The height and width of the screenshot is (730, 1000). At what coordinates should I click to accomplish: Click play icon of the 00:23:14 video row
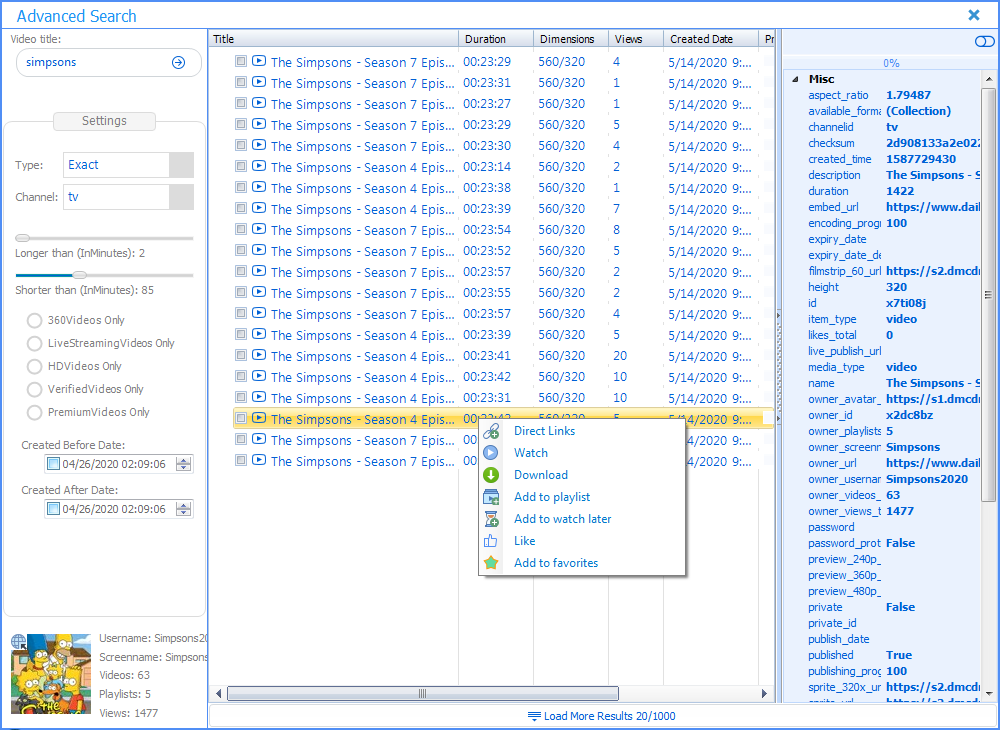(x=258, y=166)
